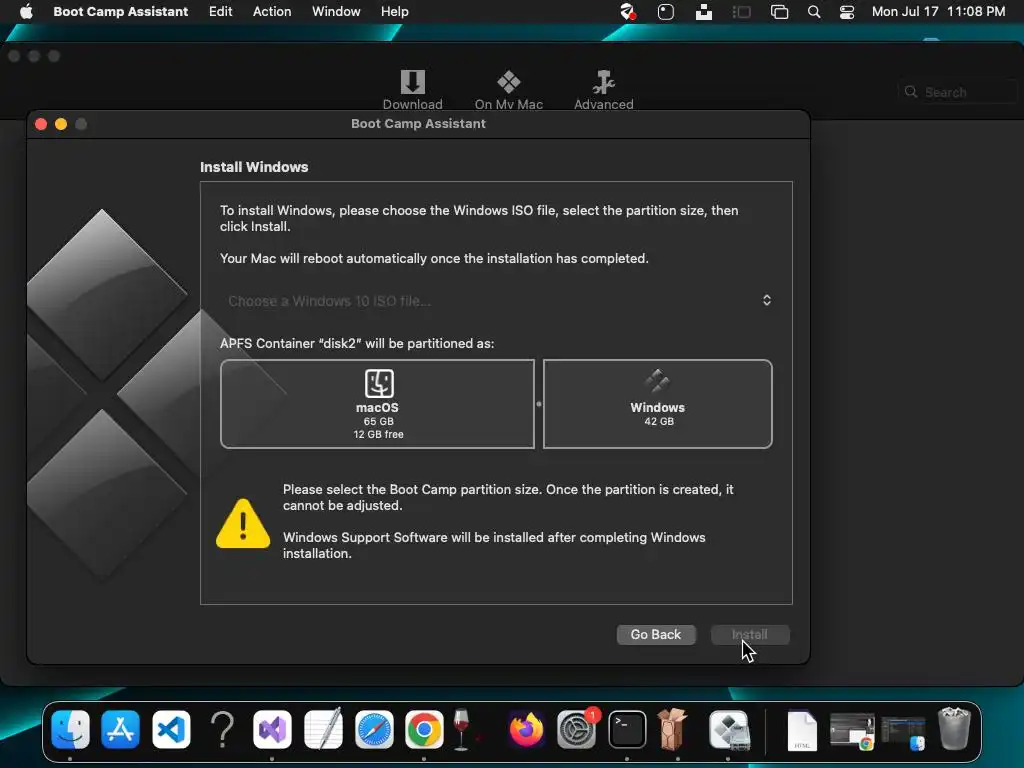Open the Window menu
Viewport: 1024px width, 768px height.
pyautogui.click(x=336, y=11)
